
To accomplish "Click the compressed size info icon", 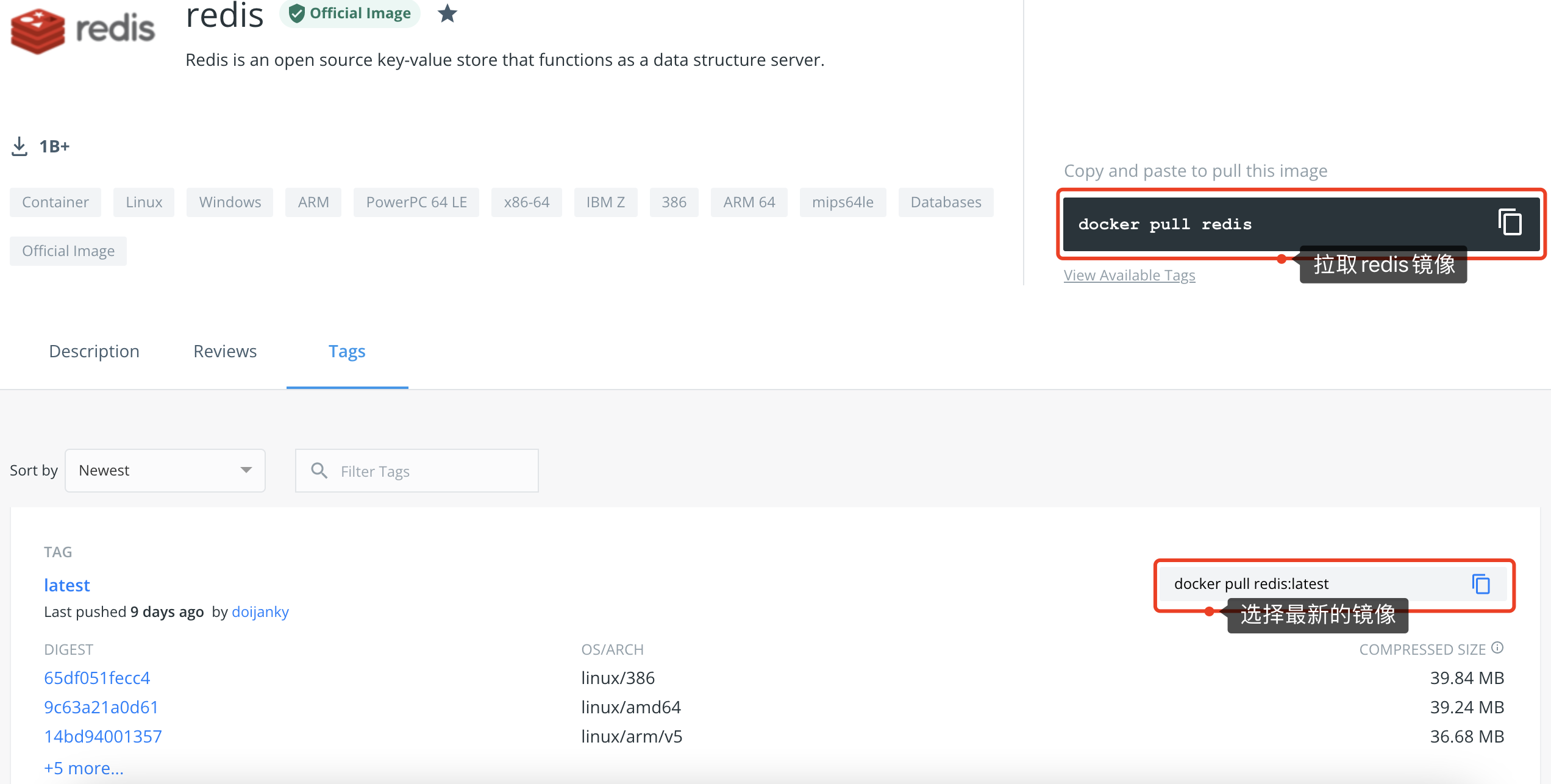I will point(1498,648).
